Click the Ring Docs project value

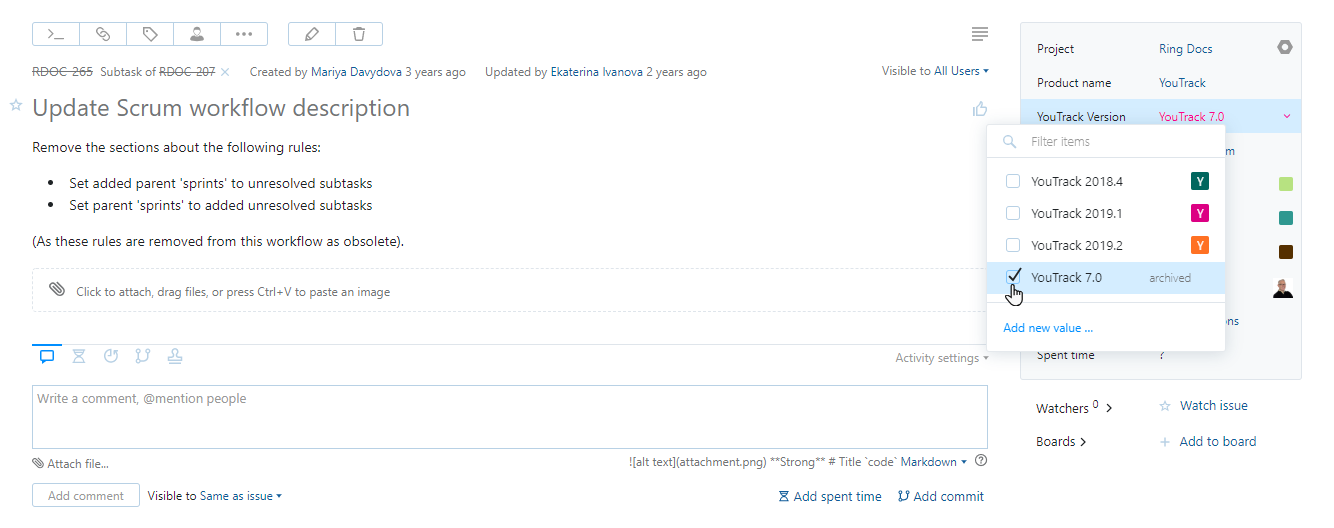[x=1185, y=49]
